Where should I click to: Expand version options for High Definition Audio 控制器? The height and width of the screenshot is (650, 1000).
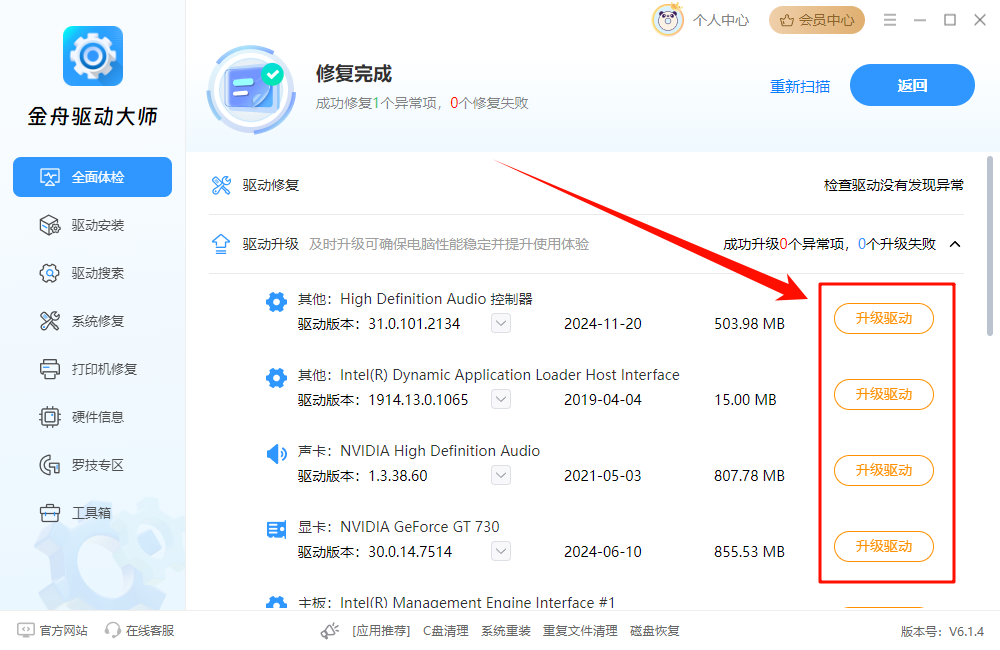click(500, 323)
